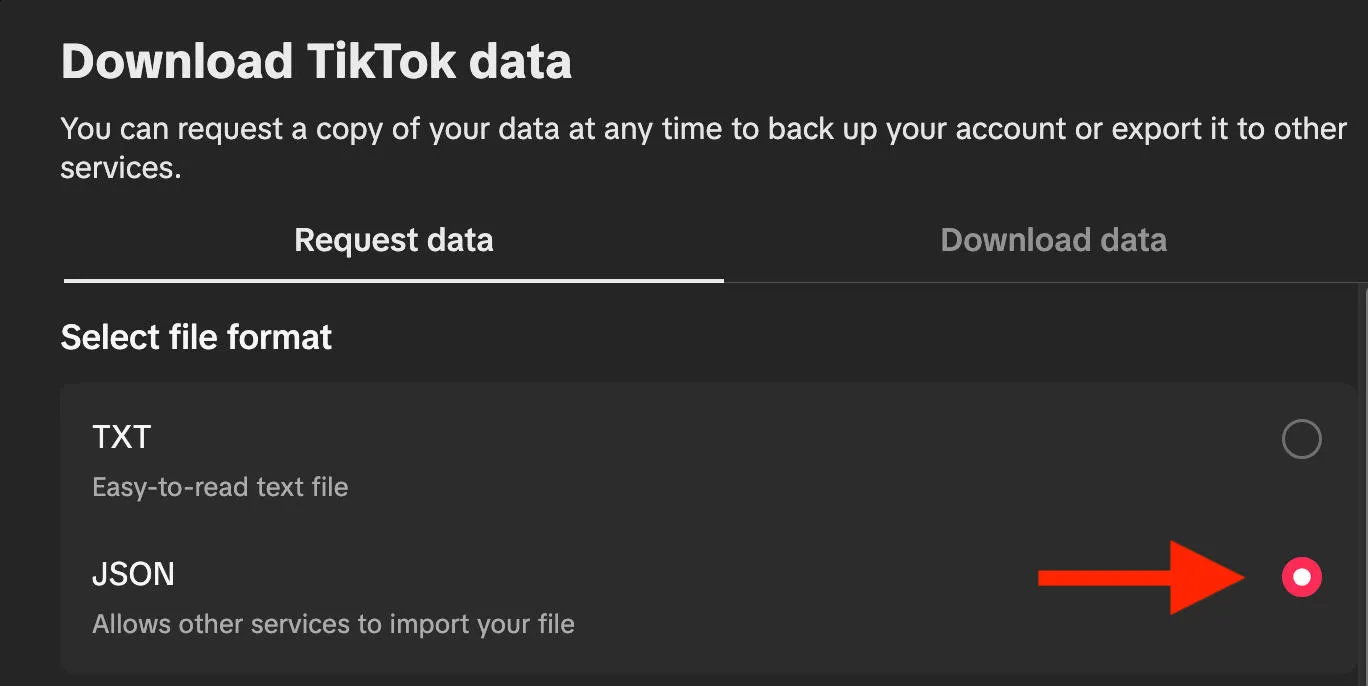Click the vertical scrollbar on the right edge

(1363, 480)
